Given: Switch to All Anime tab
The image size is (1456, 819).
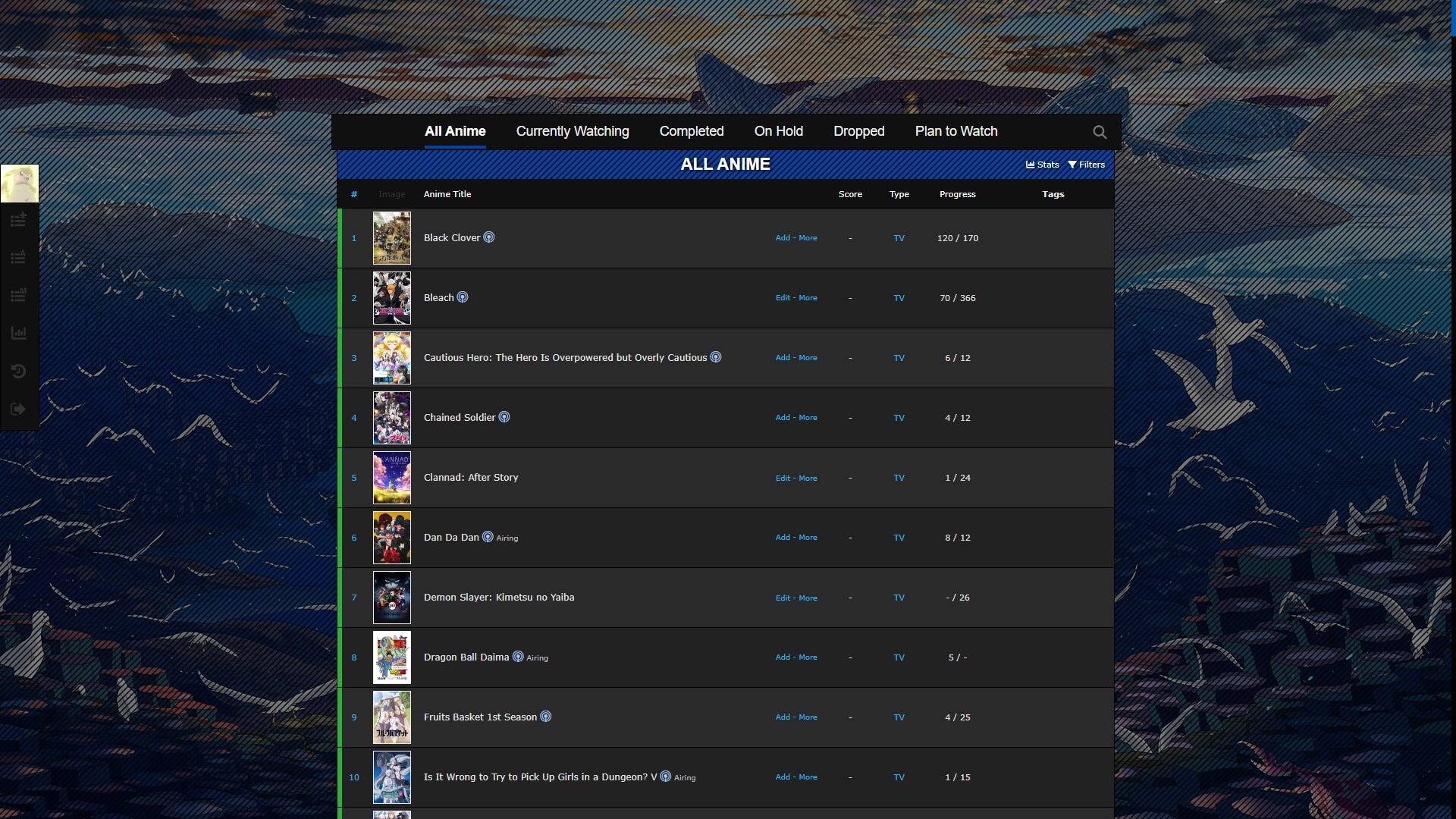Looking at the screenshot, I should coord(455,131).
